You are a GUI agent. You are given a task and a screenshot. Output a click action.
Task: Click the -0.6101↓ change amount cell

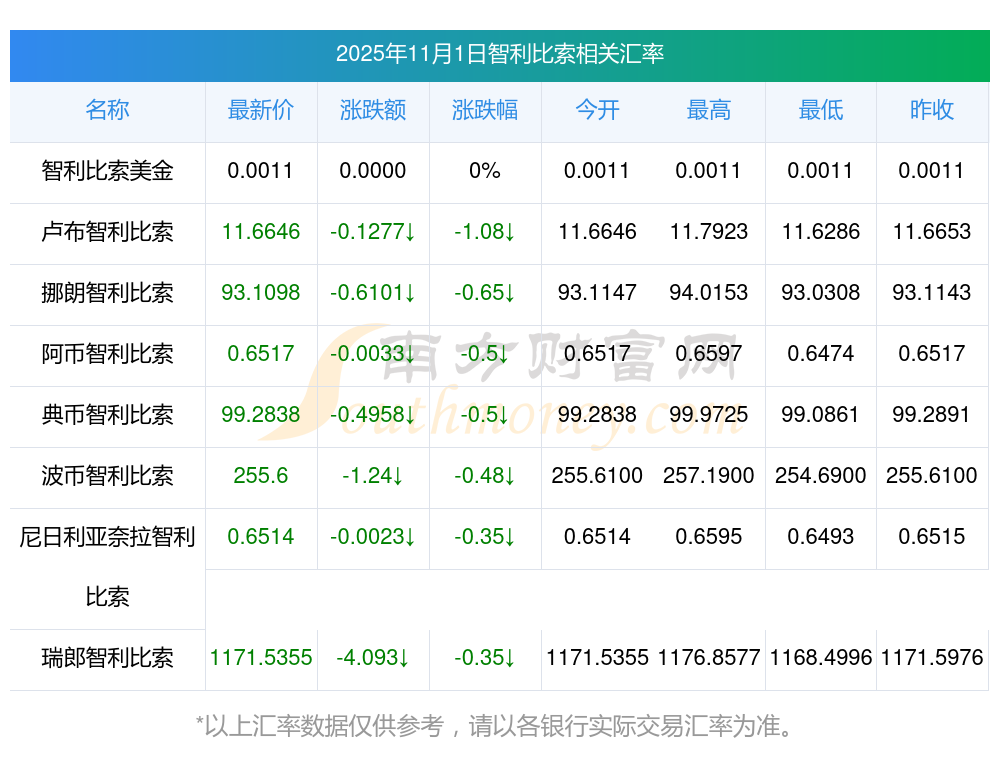tap(373, 293)
